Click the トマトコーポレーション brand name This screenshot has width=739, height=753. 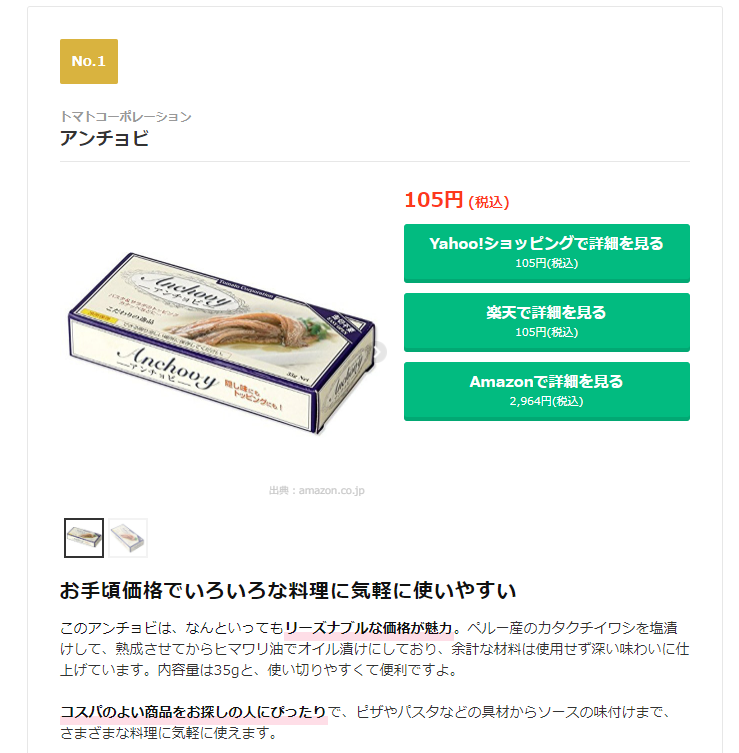[126, 117]
